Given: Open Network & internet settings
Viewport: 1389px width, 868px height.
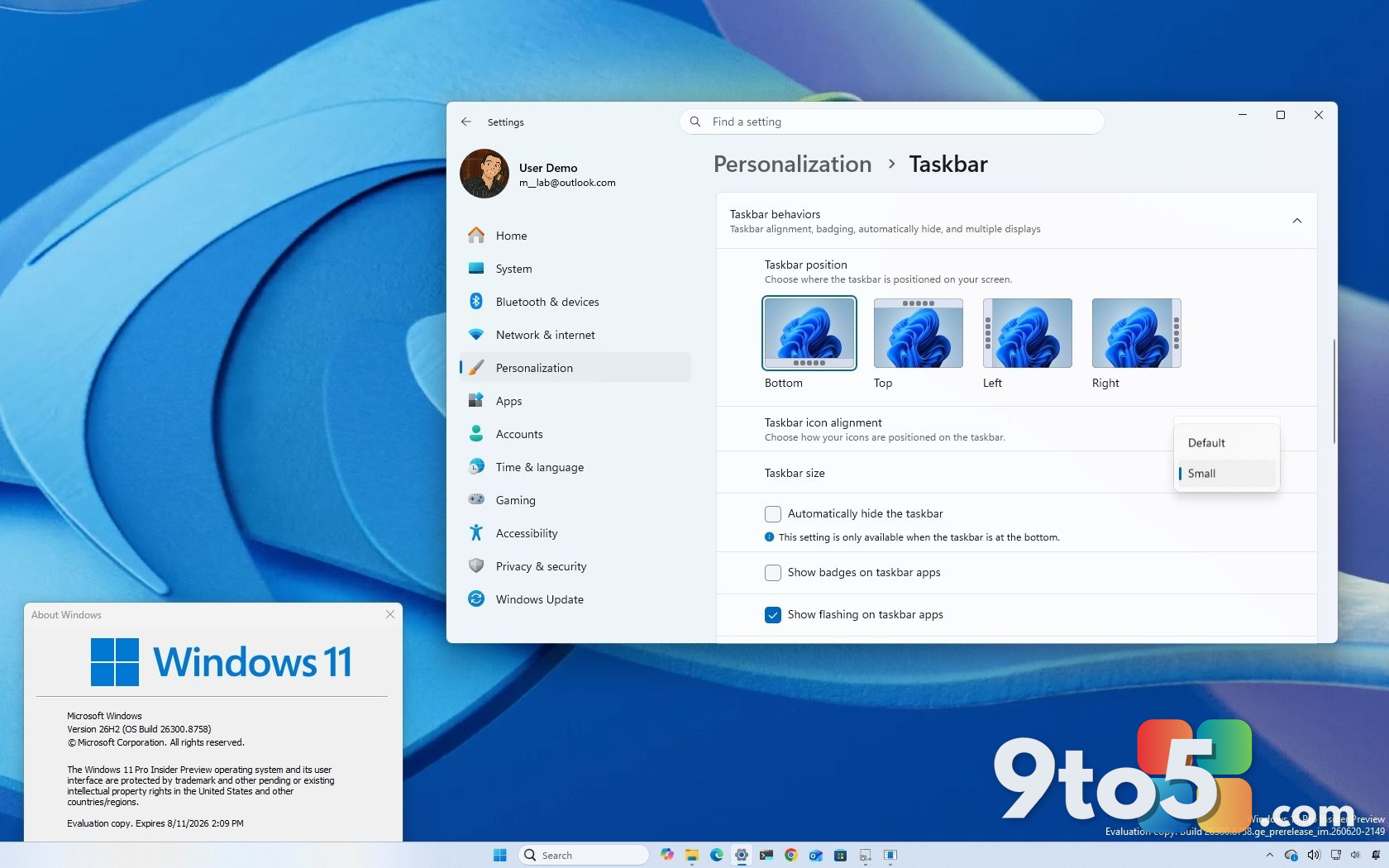Looking at the screenshot, I should point(575,335).
